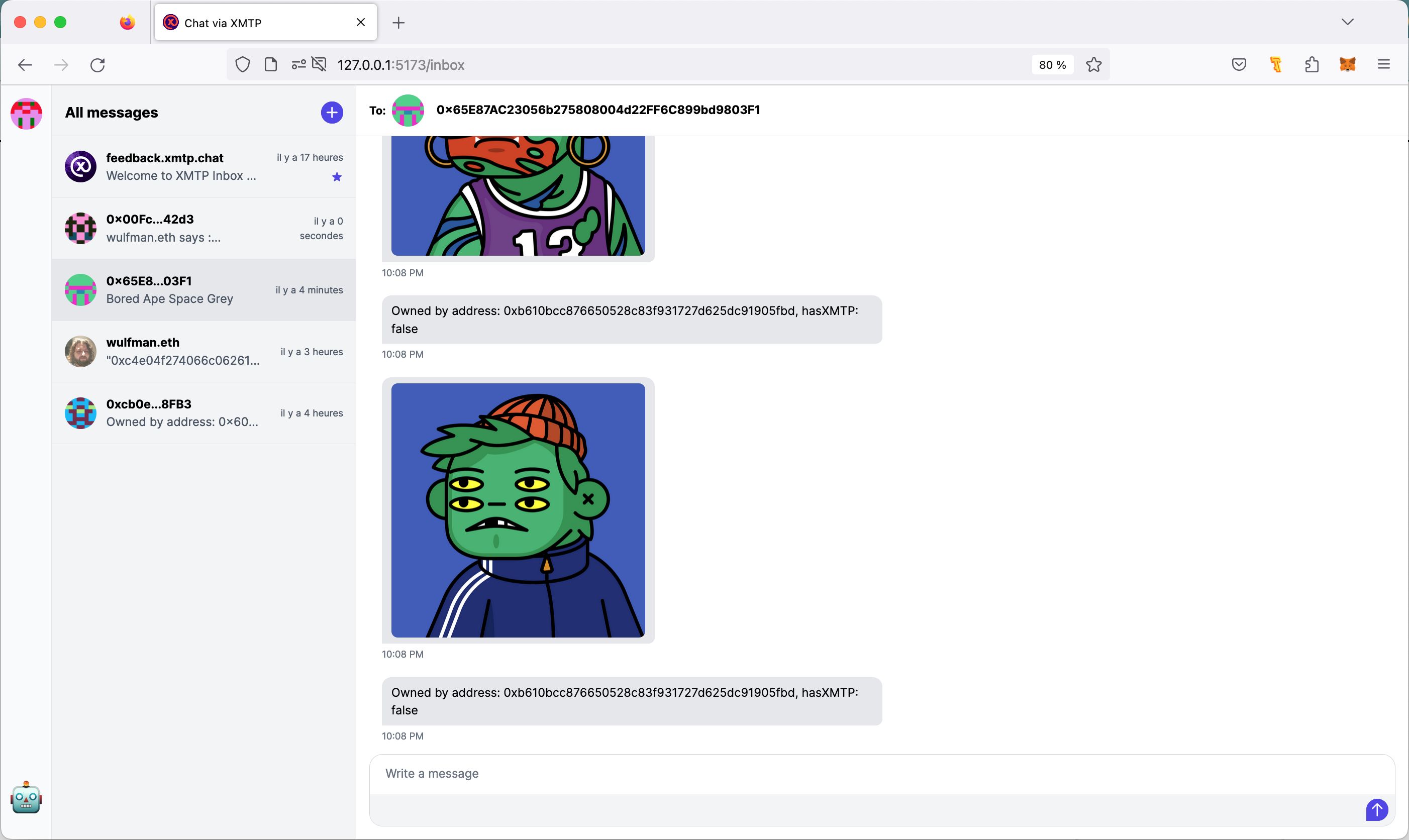Expand the list all tabs chevron

tap(1347, 22)
